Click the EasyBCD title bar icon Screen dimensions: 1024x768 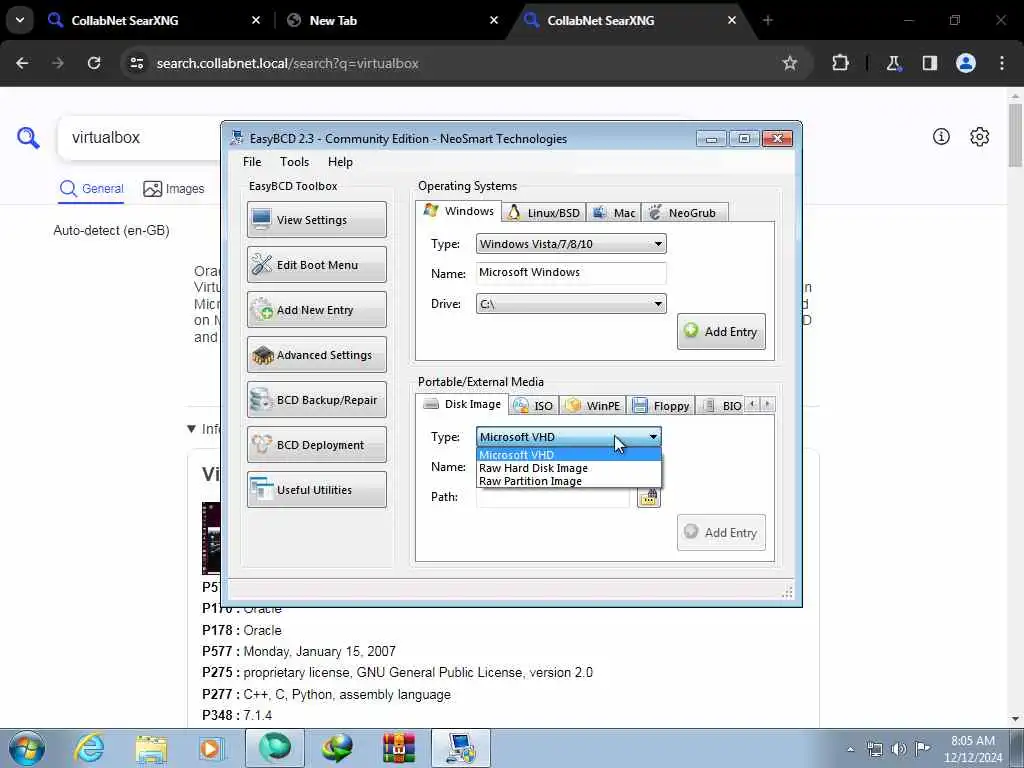coord(237,138)
